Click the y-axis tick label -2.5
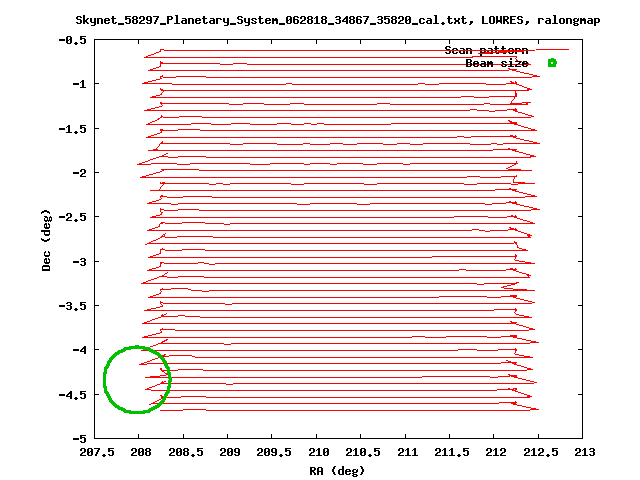Viewport: 640px width, 480px height. tap(73, 217)
